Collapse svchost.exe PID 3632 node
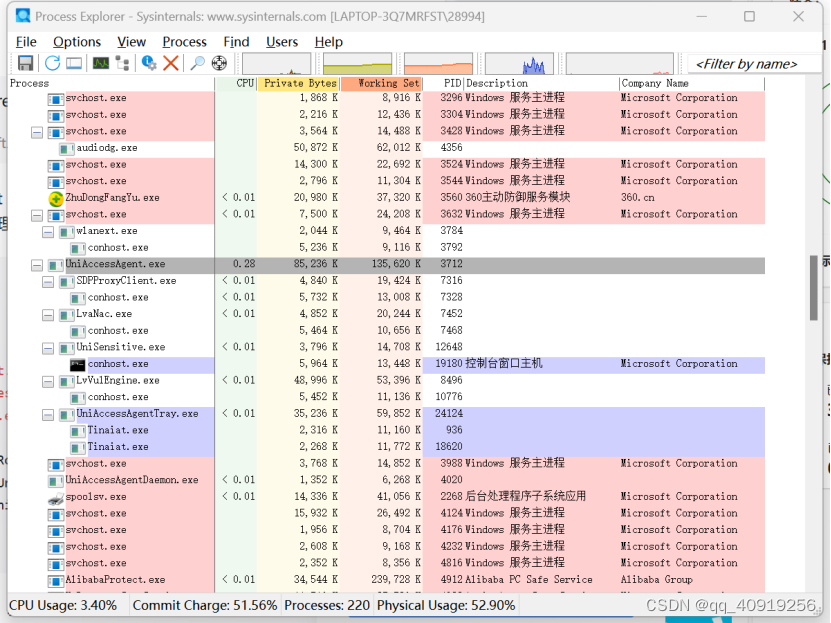This screenshot has width=831, height=623. (37, 215)
